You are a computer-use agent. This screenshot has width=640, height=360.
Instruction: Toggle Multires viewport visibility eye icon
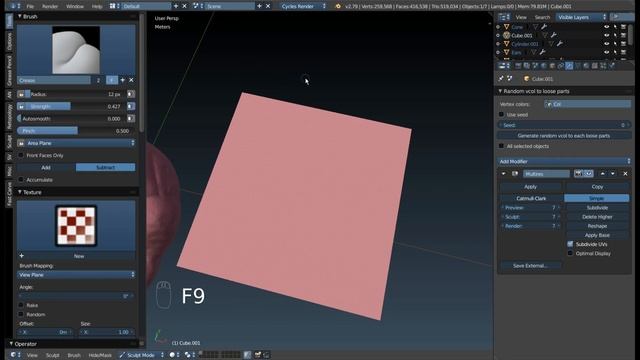click(x=588, y=173)
